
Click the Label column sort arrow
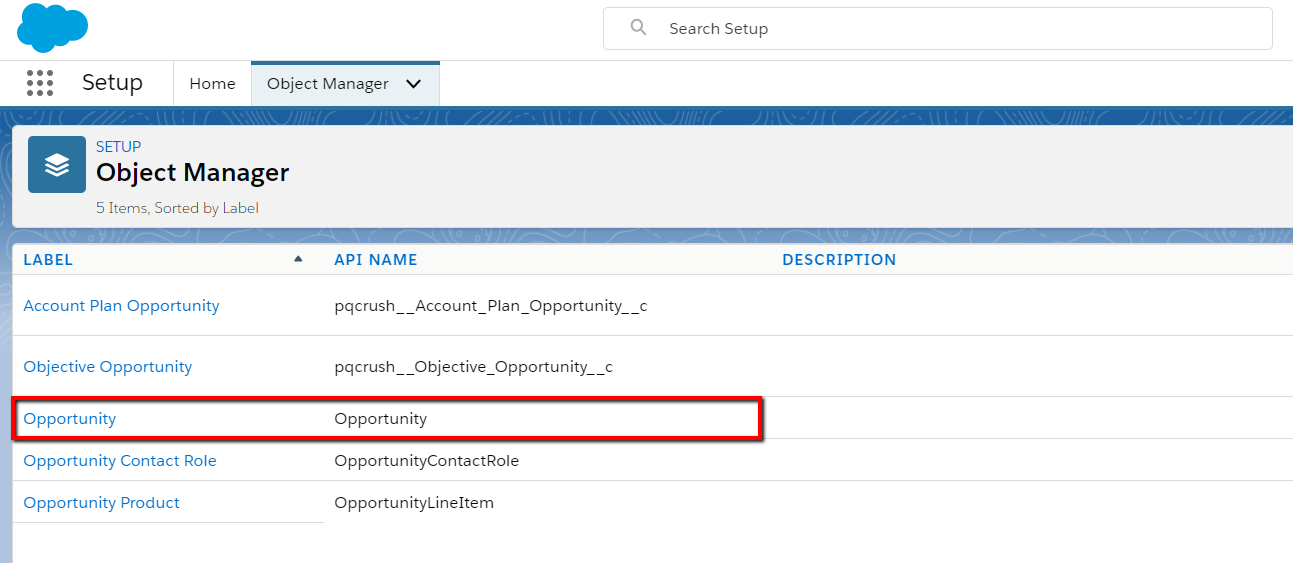(298, 259)
